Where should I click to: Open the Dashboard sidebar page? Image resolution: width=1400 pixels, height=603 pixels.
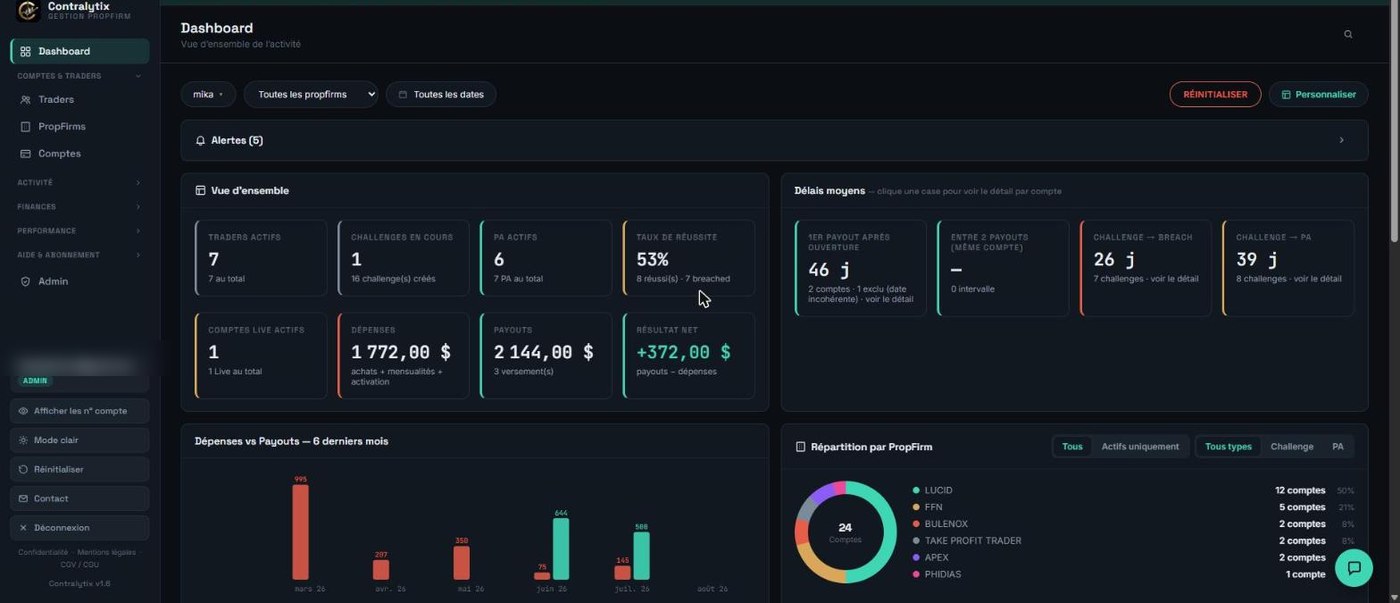point(80,51)
